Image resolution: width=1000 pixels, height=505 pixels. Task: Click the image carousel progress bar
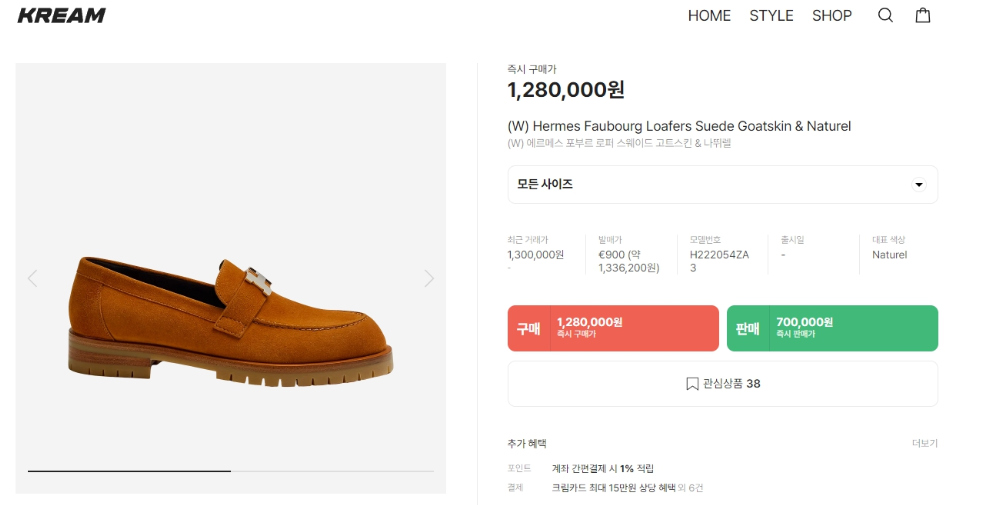(231, 471)
